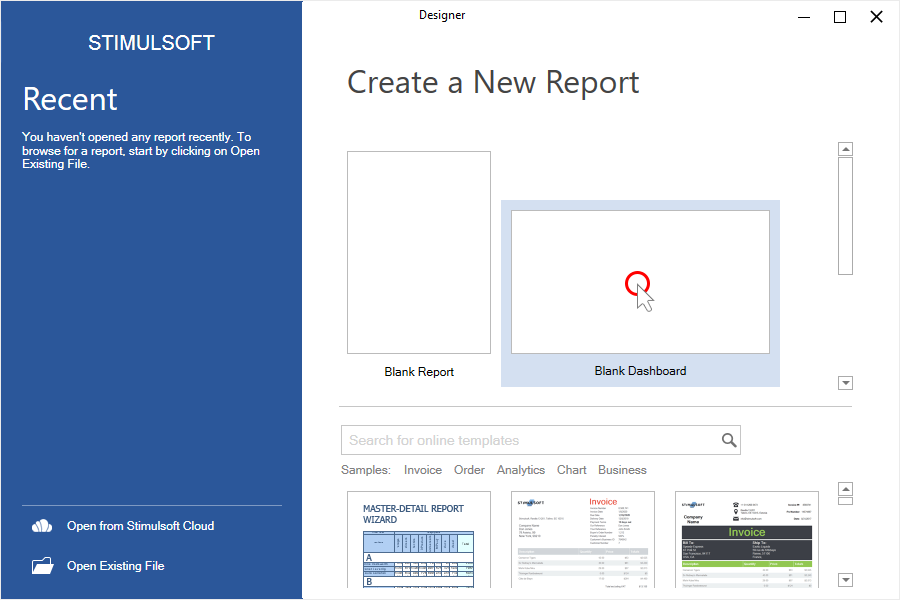Click scroll up arrow beside Blank templates
Image resolution: width=900 pixels, height=600 pixels.
click(846, 149)
